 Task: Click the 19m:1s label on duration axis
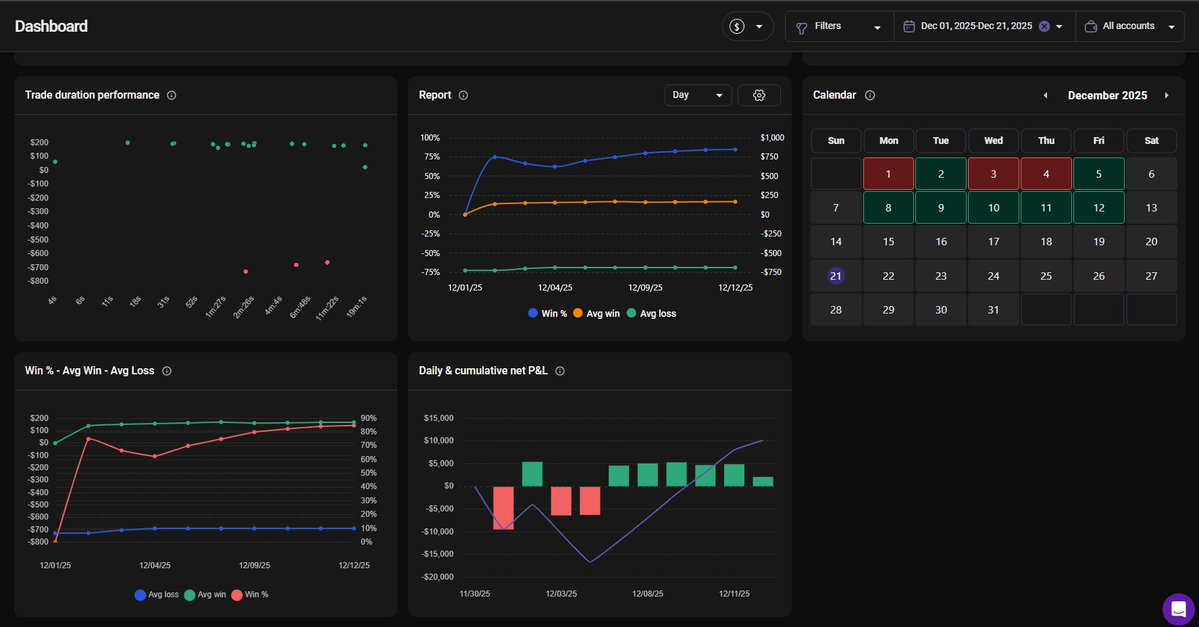[x=358, y=307]
